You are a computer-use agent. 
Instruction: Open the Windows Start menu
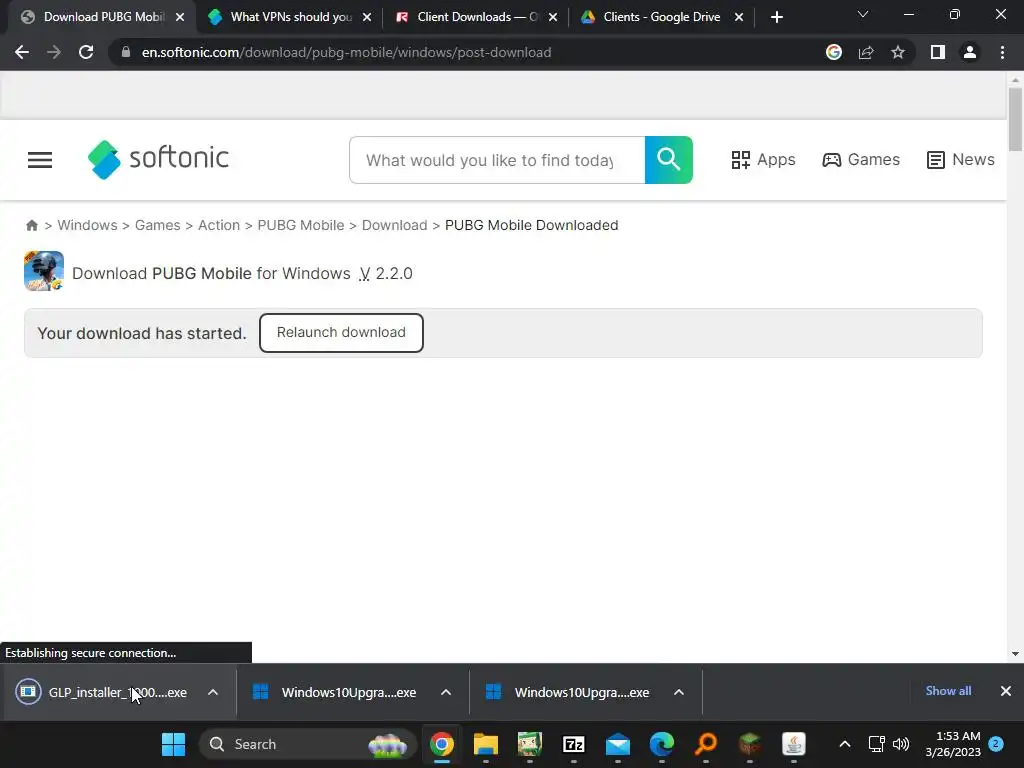[x=174, y=744]
